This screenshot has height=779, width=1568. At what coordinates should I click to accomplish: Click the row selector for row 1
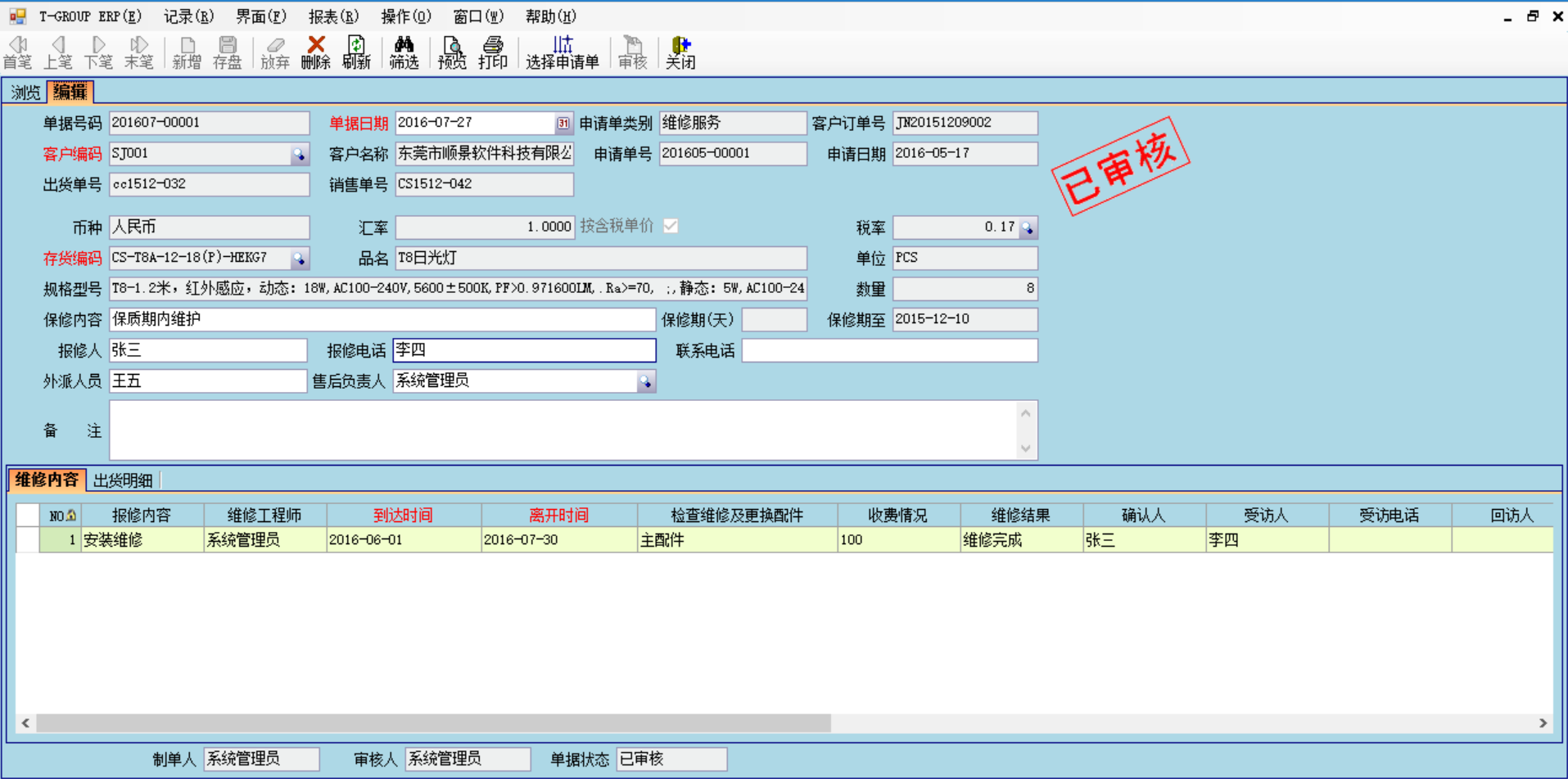tap(28, 540)
